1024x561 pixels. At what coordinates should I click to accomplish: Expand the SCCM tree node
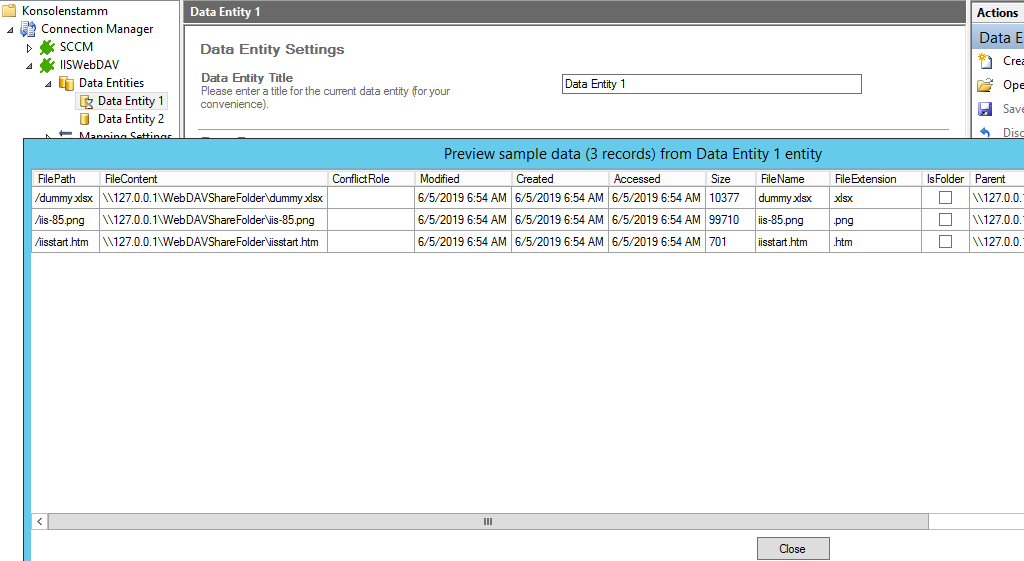(30, 48)
